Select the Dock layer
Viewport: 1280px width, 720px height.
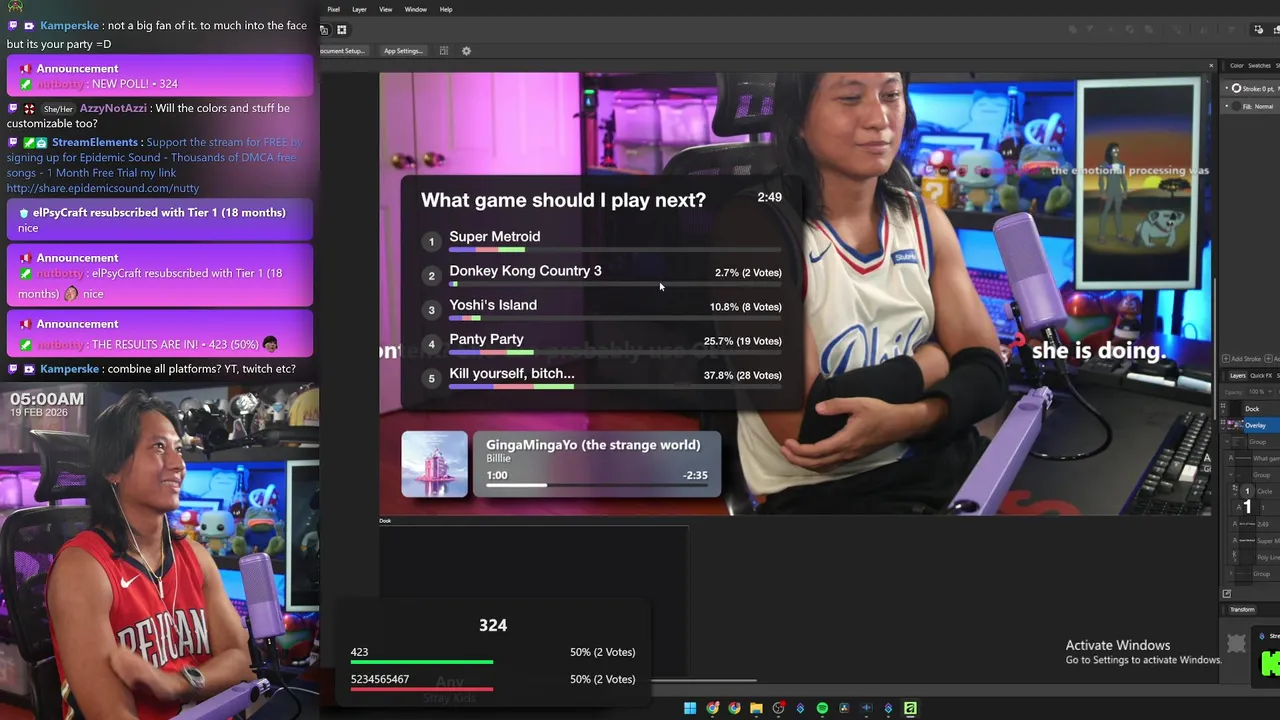[x=1252, y=409]
